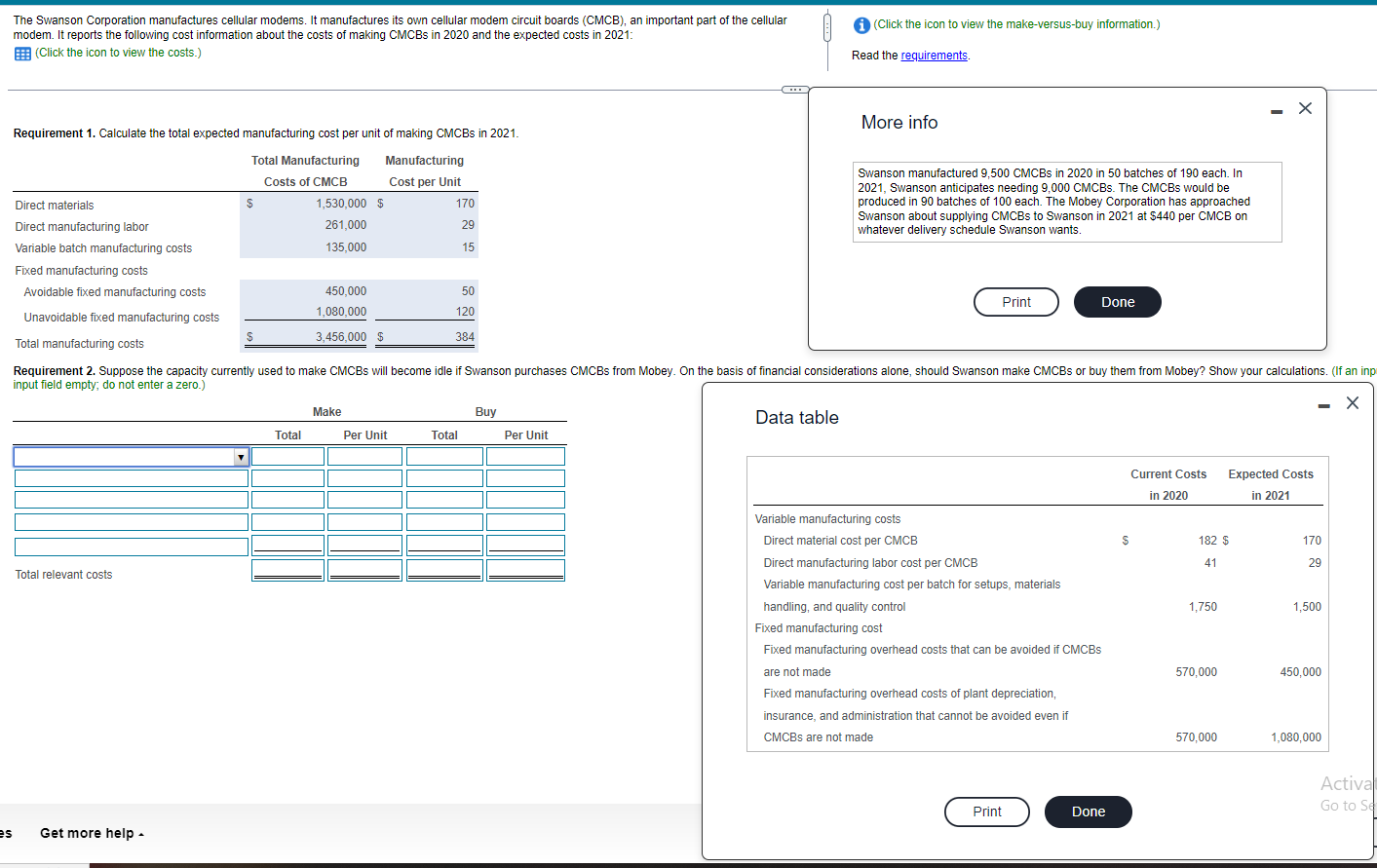Click Done in the Data table dialog
1377x868 pixels.
[1089, 811]
